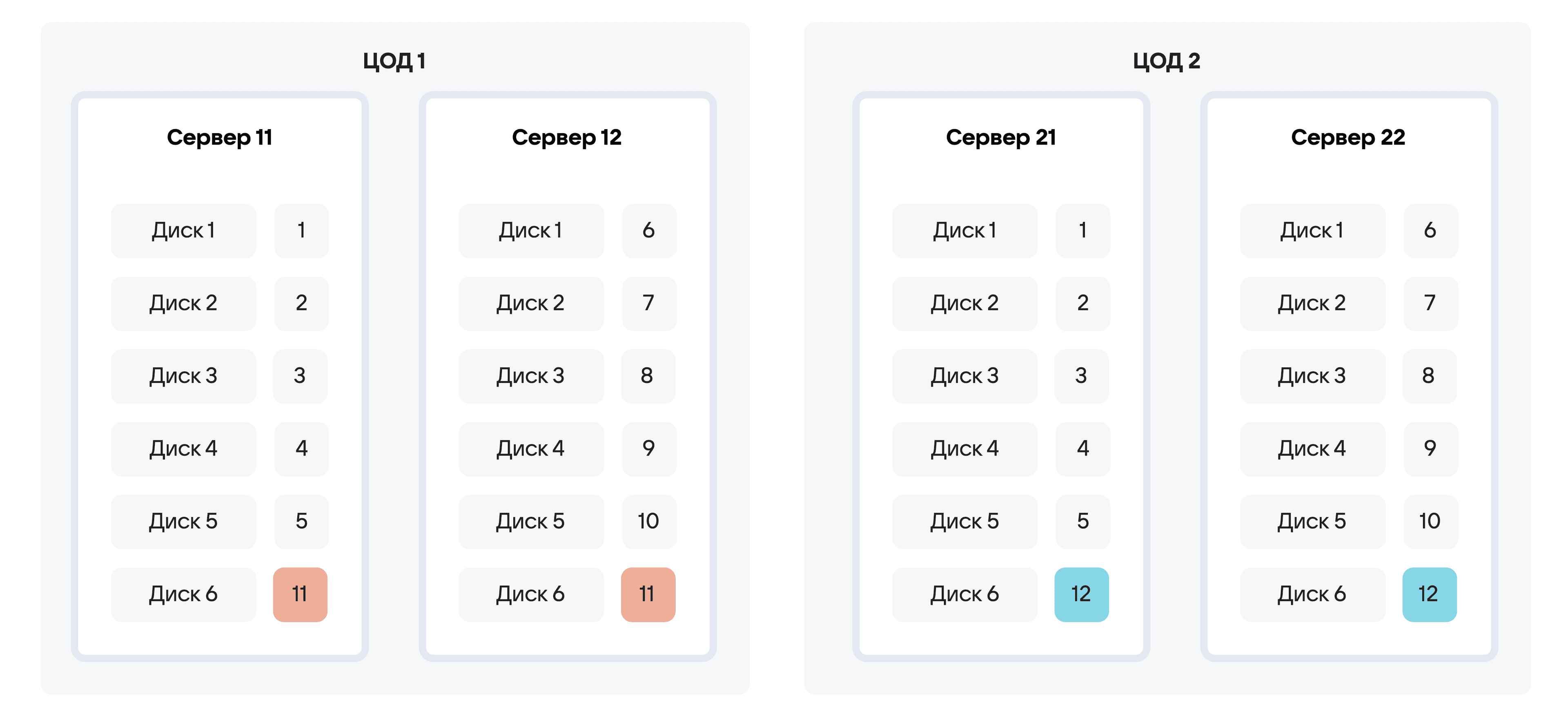Viewport: 1568px width, 715px height.
Task: Click block 9 in Сервер 22
Action: (1430, 449)
